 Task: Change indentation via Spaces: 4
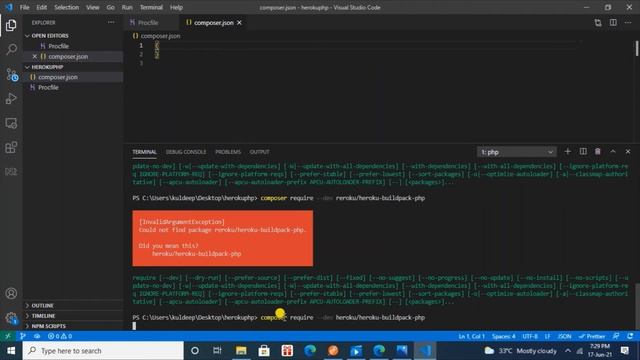pyautogui.click(x=503, y=336)
